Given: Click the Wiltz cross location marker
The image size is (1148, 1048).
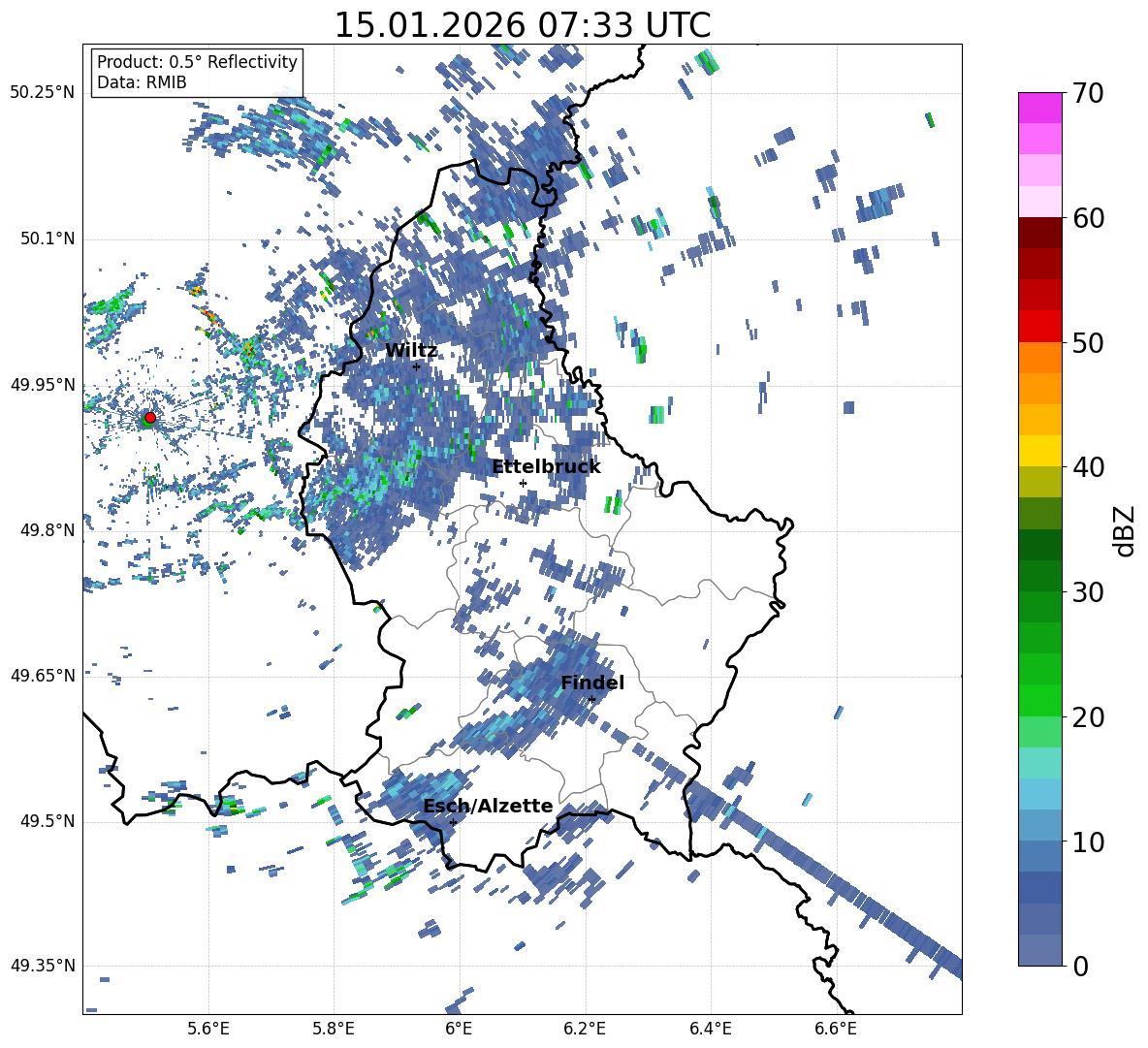Looking at the screenshot, I should click(x=417, y=366).
